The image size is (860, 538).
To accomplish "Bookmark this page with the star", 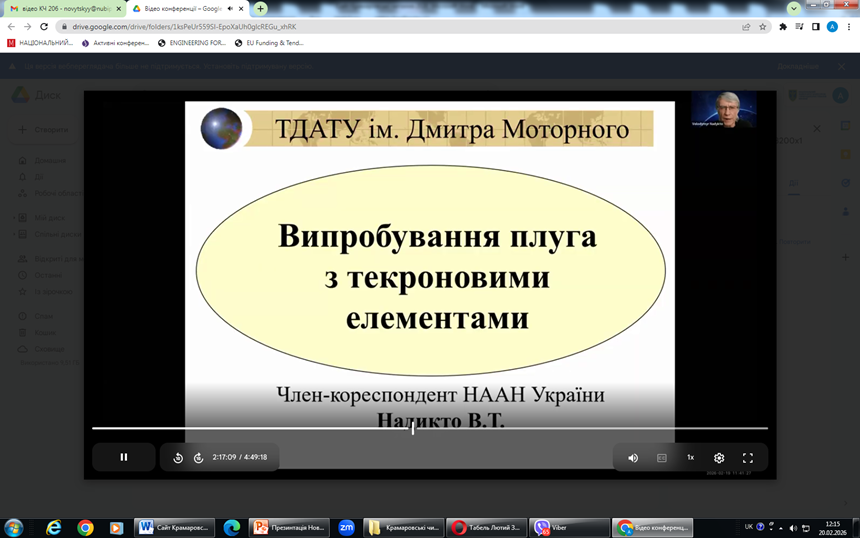I will click(762, 26).
